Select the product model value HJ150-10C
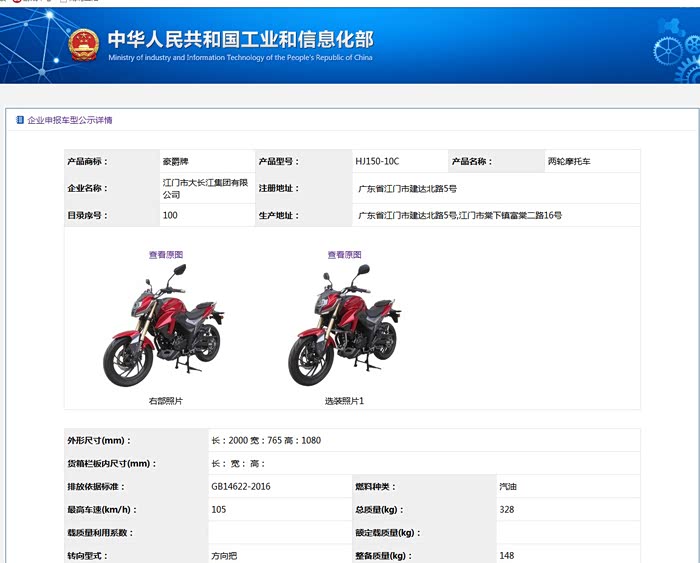 click(377, 161)
